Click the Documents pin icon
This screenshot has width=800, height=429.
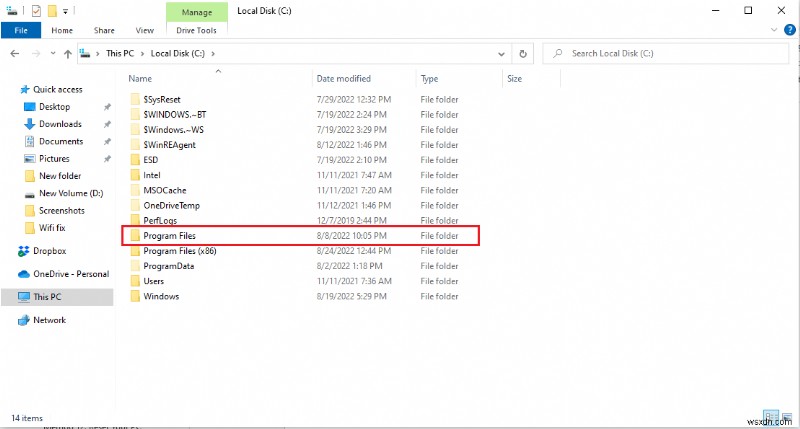107,142
